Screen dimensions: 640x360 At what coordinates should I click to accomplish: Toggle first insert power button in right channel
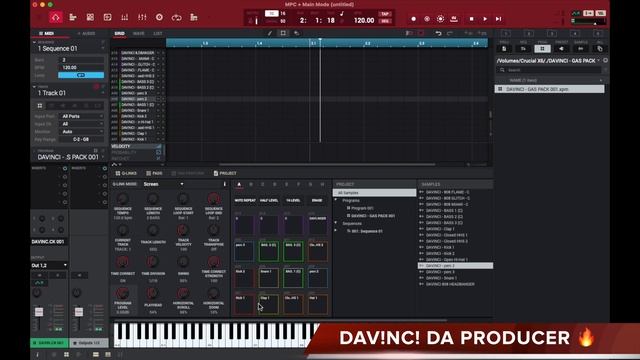(104, 168)
